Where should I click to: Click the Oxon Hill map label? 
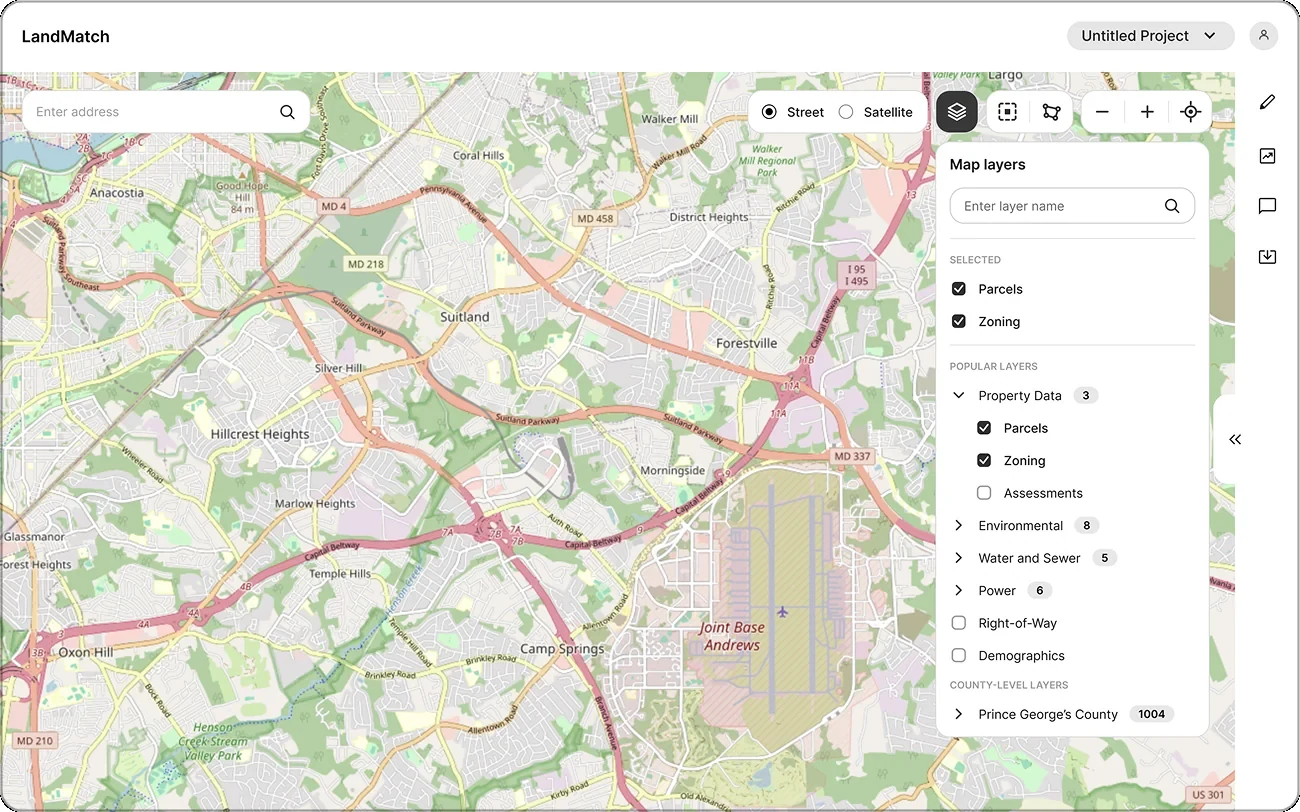tap(86, 652)
